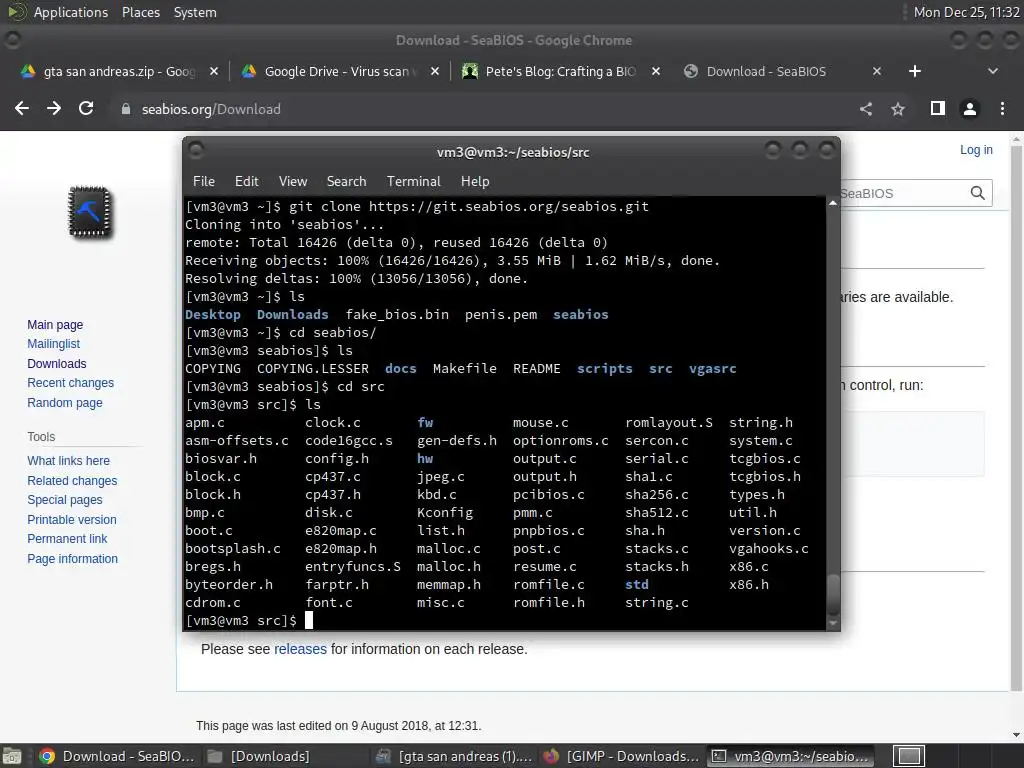Viewport: 1024px width, 768px height.
Task: Click the releases link
Action: pyautogui.click(x=300, y=649)
